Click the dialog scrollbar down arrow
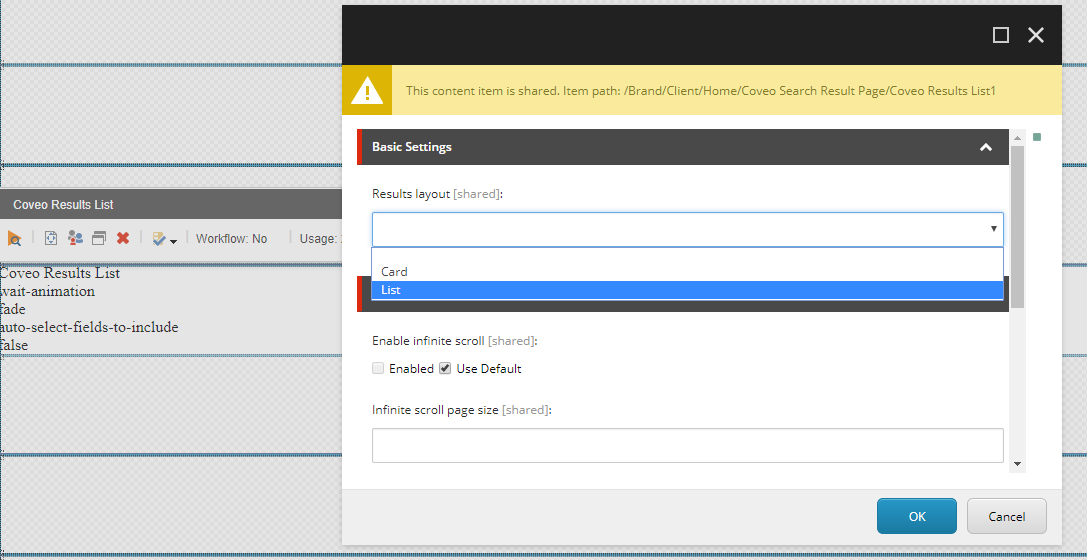1087x560 pixels. [1017, 464]
